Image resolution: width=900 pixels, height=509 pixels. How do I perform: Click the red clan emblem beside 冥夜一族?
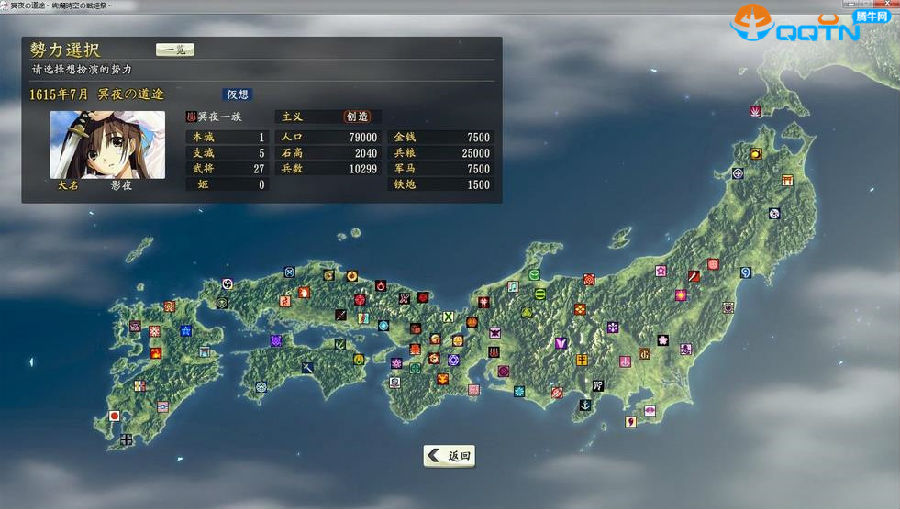coord(191,117)
